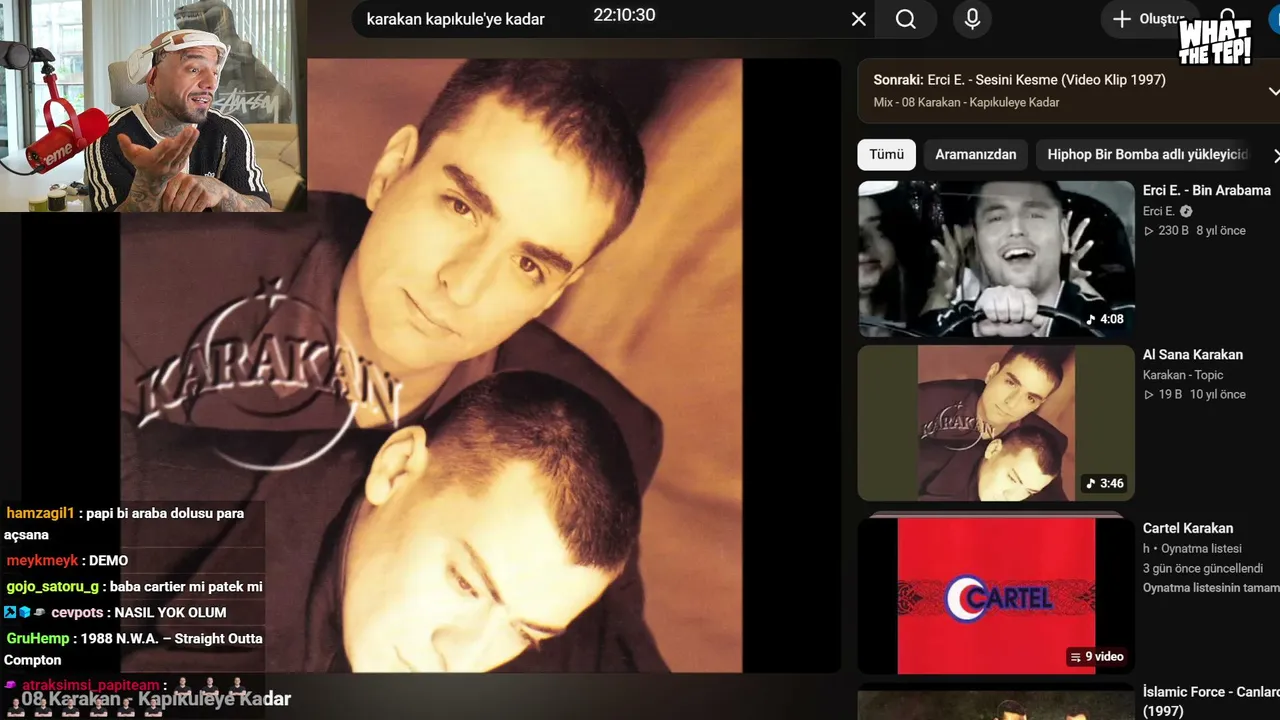This screenshot has width=1280, height=720.
Task: Click the magnifier search button
Action: point(906,19)
